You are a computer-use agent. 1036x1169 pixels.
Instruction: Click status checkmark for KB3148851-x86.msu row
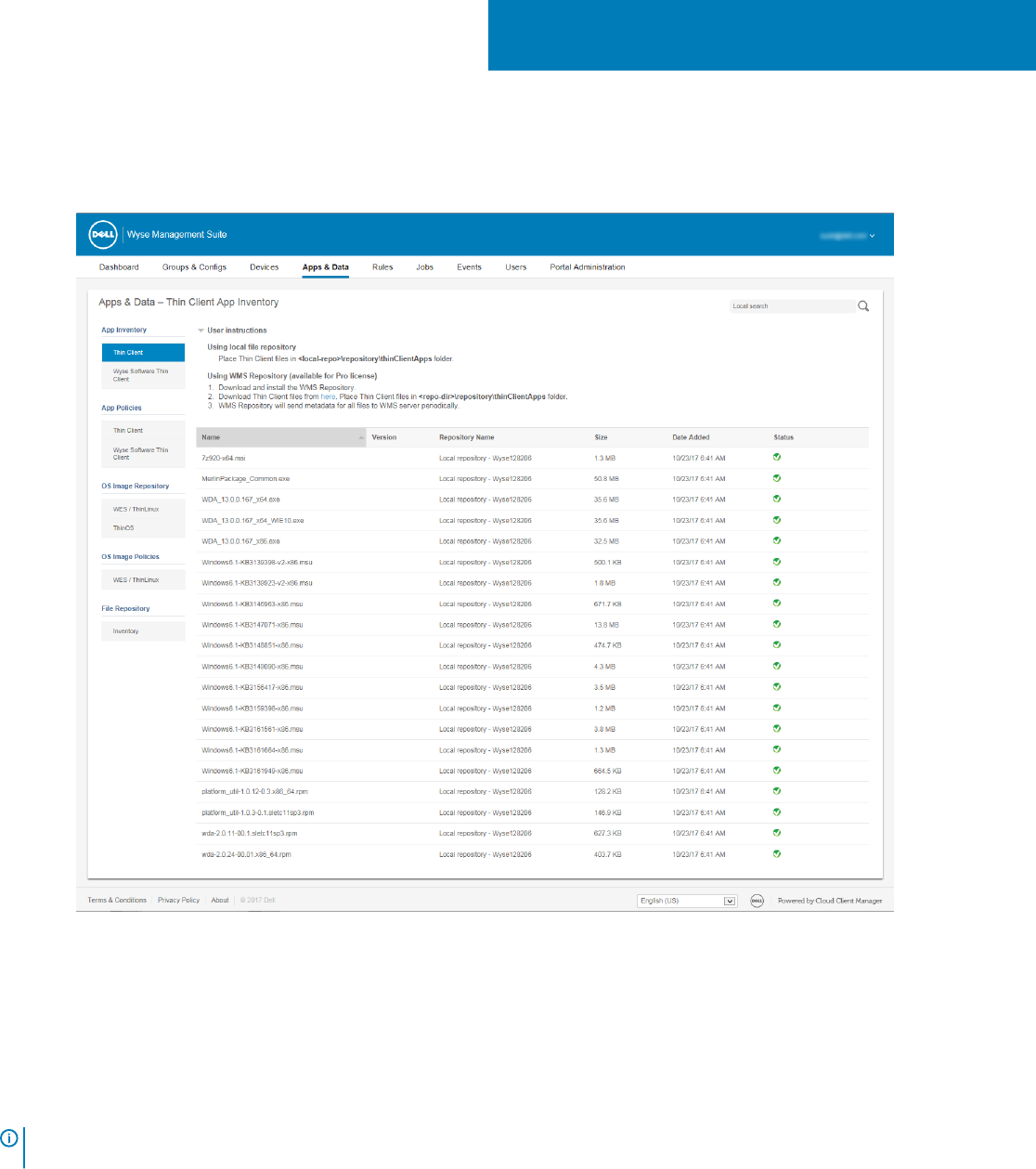(x=777, y=644)
